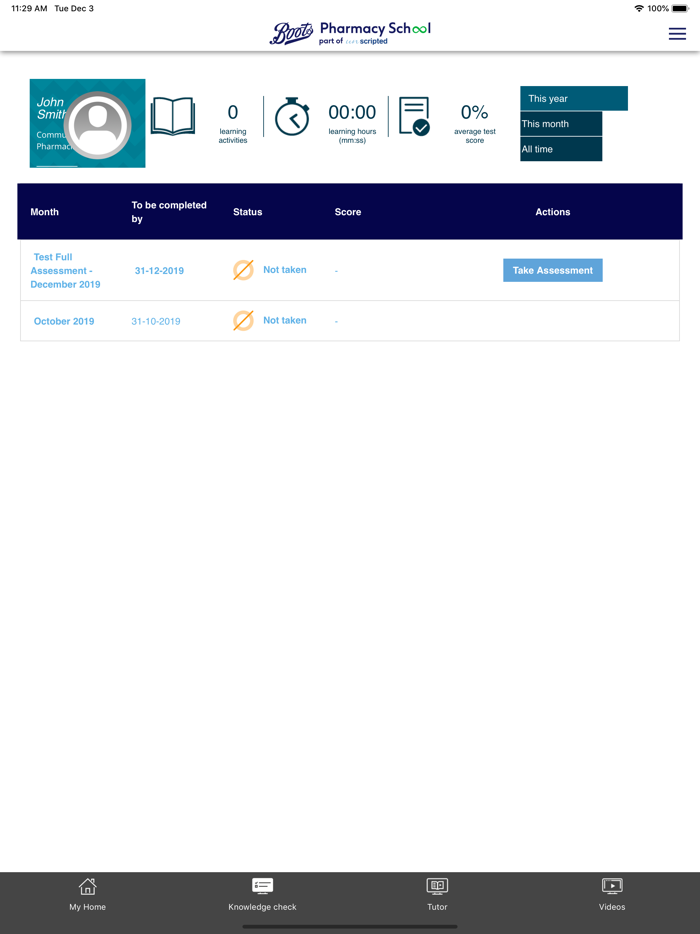The image size is (700, 934).
Task: Tap the Knowledge check icon
Action: pos(262,886)
